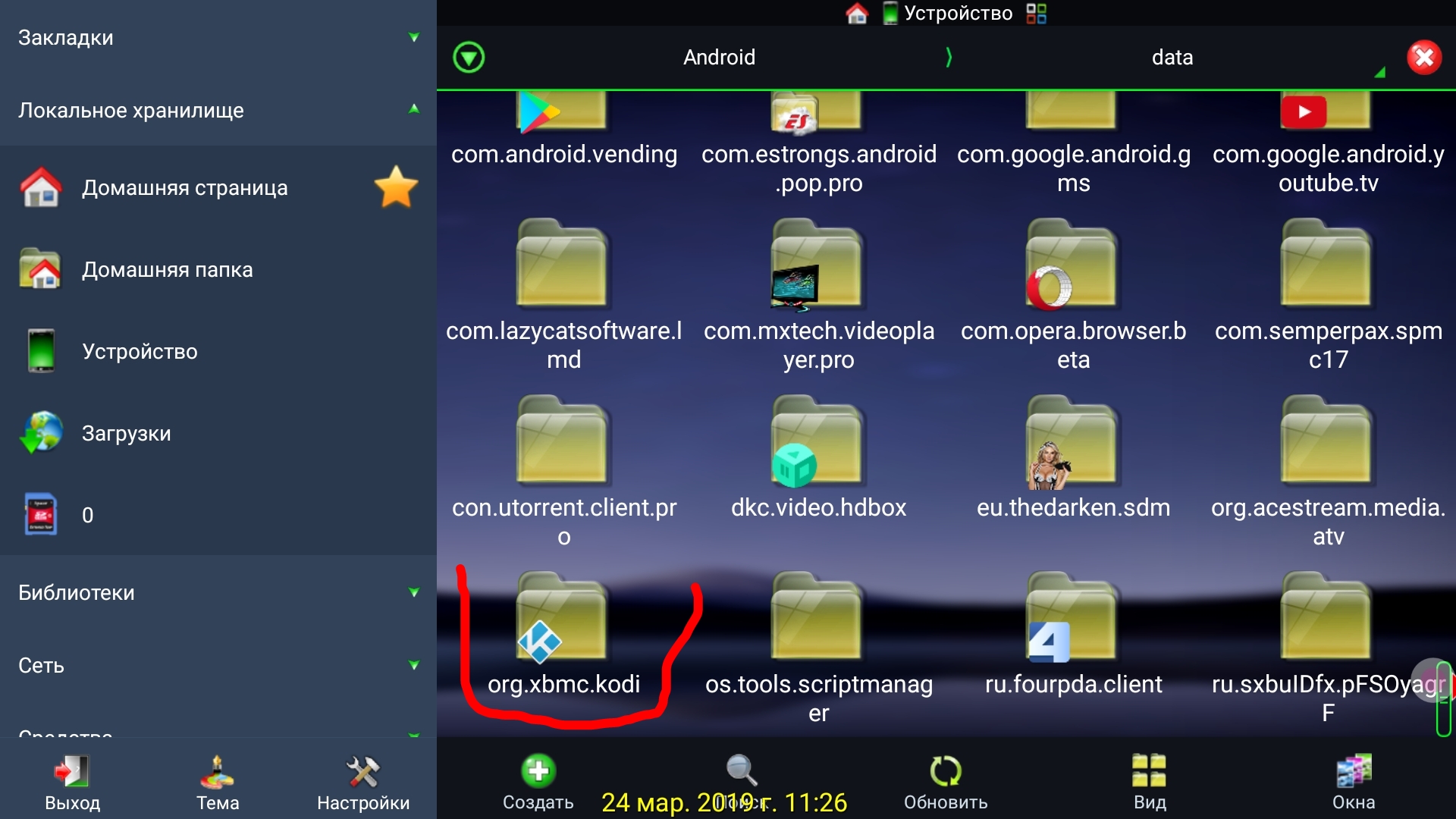Open the com.semperpax.spmc17 folder
1456x819 pixels.
coord(1329,296)
